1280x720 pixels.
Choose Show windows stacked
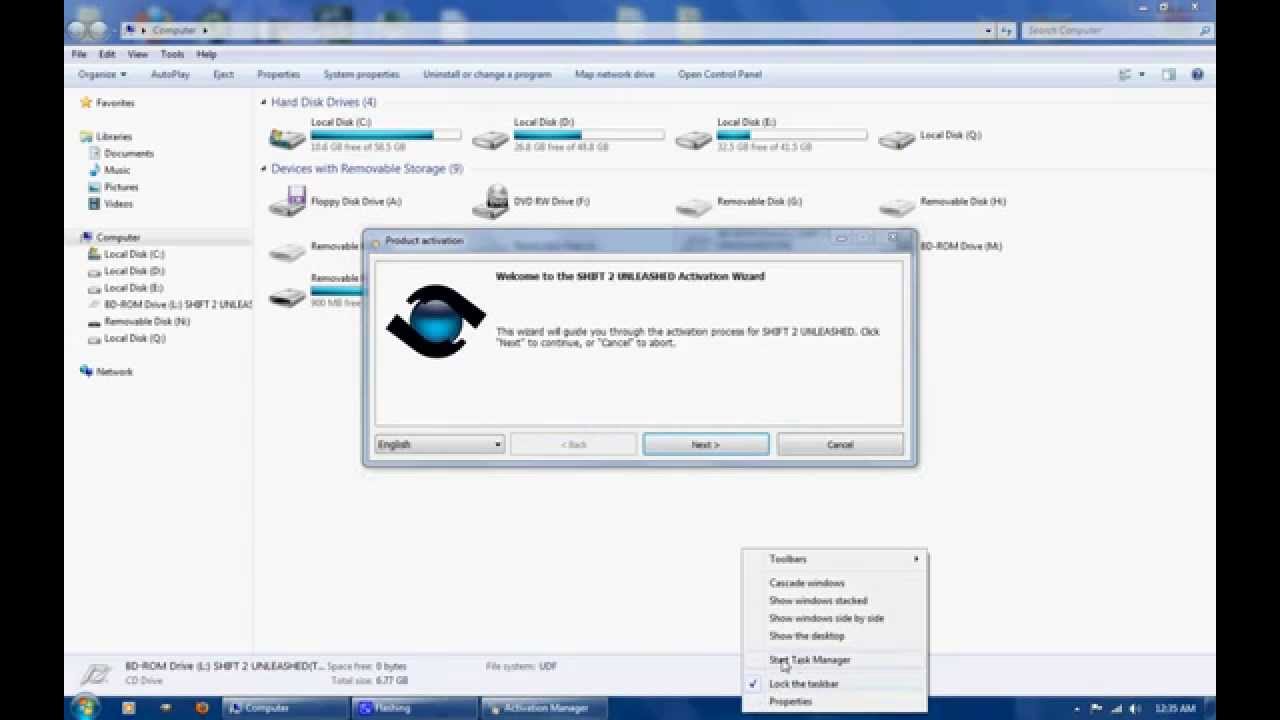tap(818, 601)
